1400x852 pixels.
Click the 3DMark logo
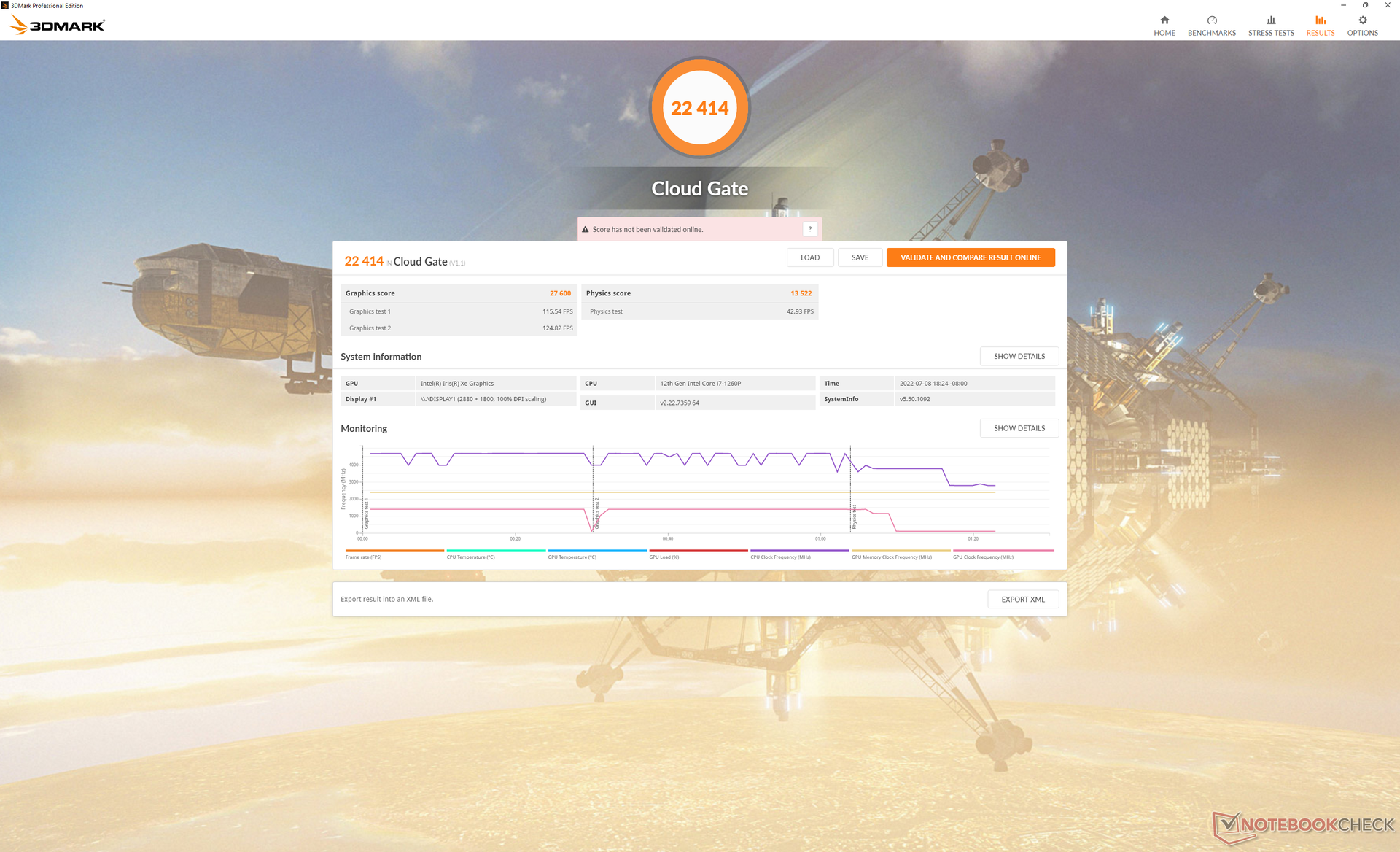(58, 26)
